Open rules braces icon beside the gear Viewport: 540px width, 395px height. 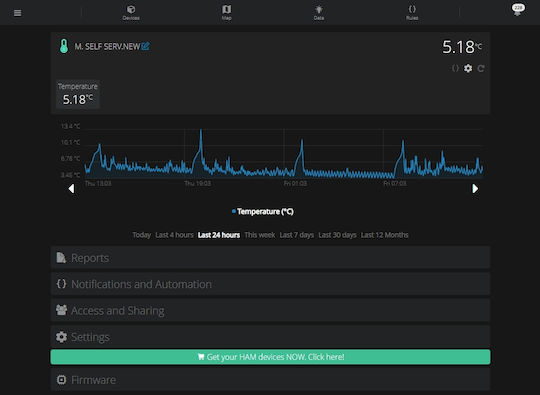tap(455, 68)
